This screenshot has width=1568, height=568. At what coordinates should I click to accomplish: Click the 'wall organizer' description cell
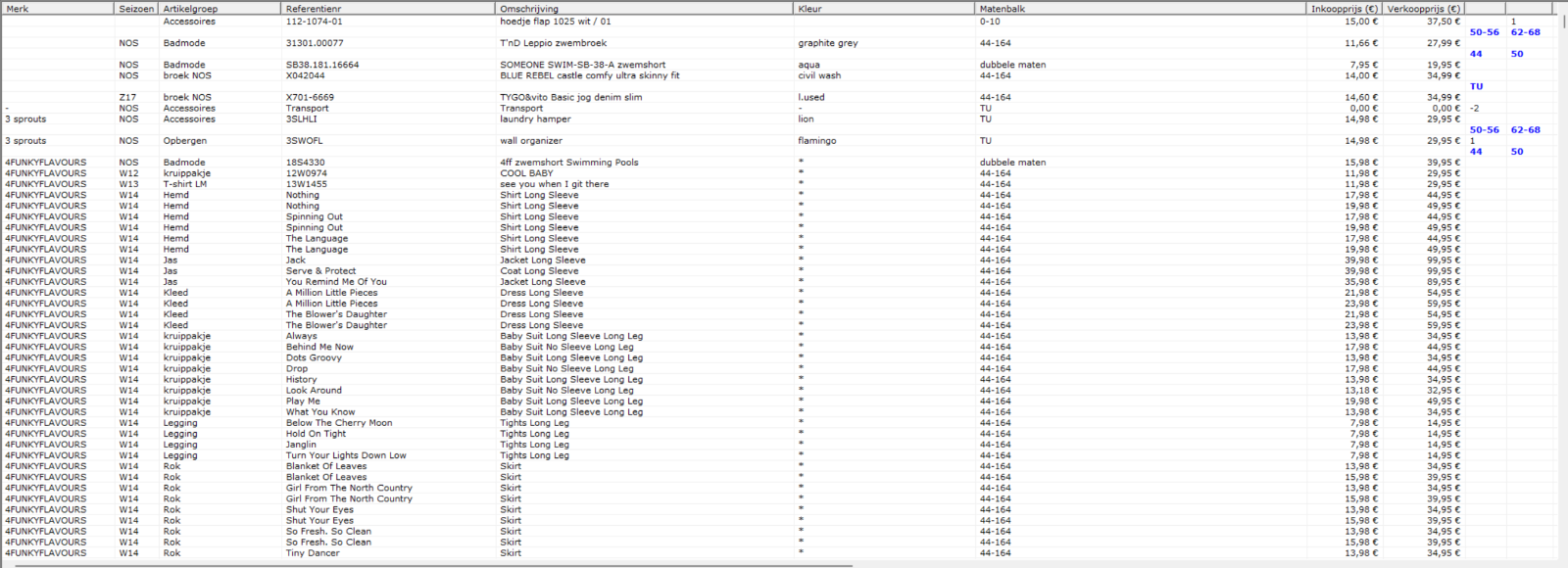pos(531,140)
